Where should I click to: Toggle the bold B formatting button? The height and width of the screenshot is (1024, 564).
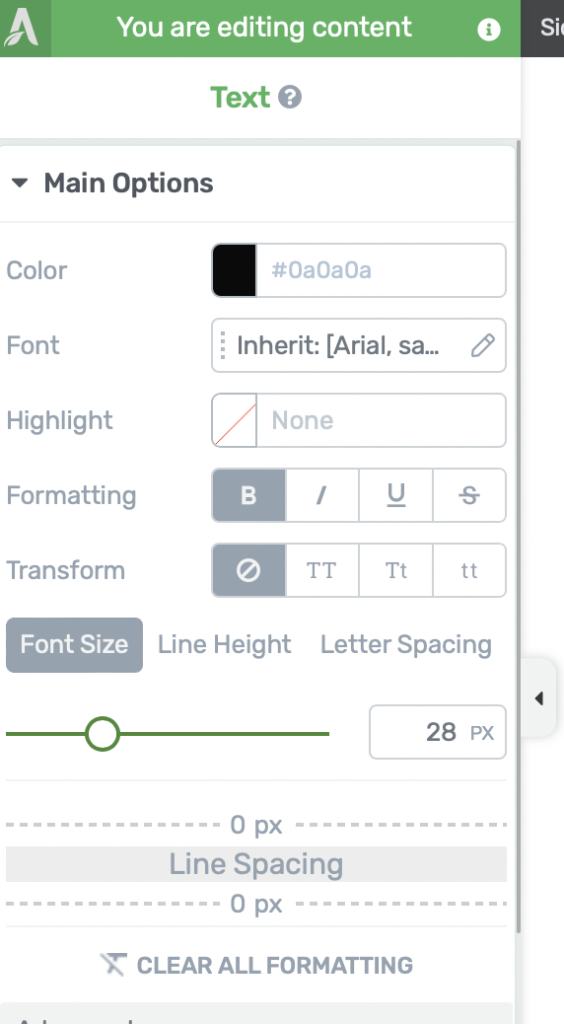coord(249,495)
